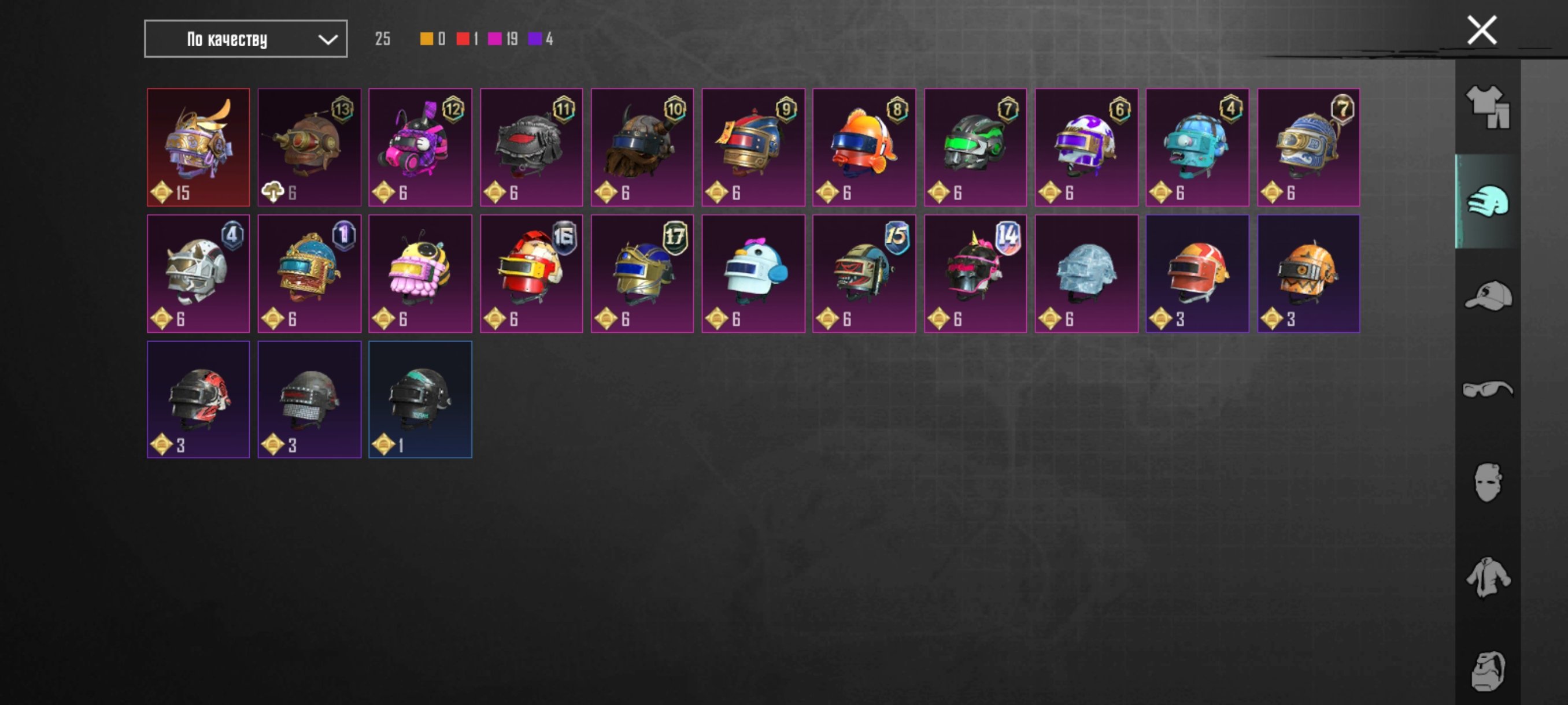Expand the 'По качеству' sort dropdown
This screenshot has width=1568, height=705.
click(x=246, y=39)
